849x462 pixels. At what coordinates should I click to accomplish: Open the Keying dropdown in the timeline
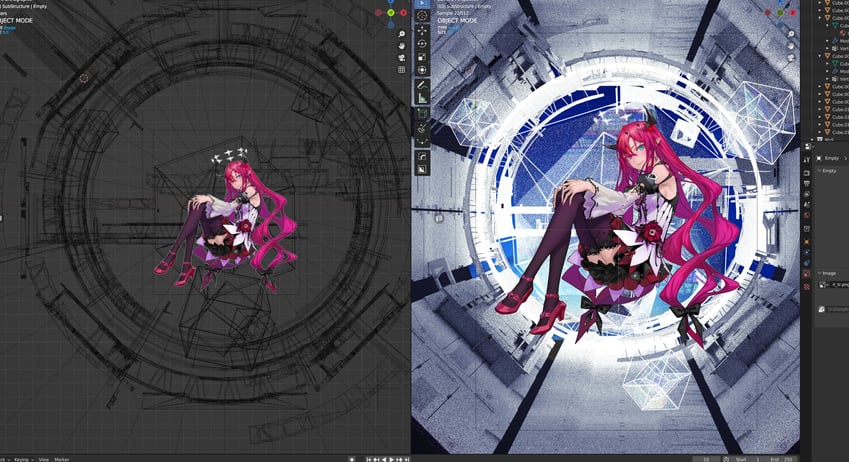point(23,459)
